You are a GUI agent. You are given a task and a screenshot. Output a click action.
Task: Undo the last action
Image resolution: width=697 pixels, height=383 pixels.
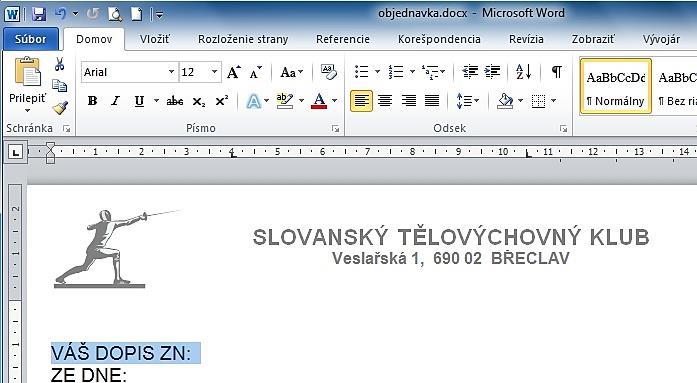(x=60, y=14)
